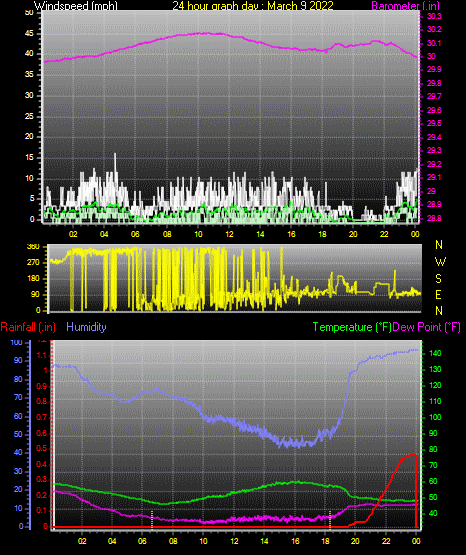Click the "360" wind direction axis value

click(x=33, y=246)
